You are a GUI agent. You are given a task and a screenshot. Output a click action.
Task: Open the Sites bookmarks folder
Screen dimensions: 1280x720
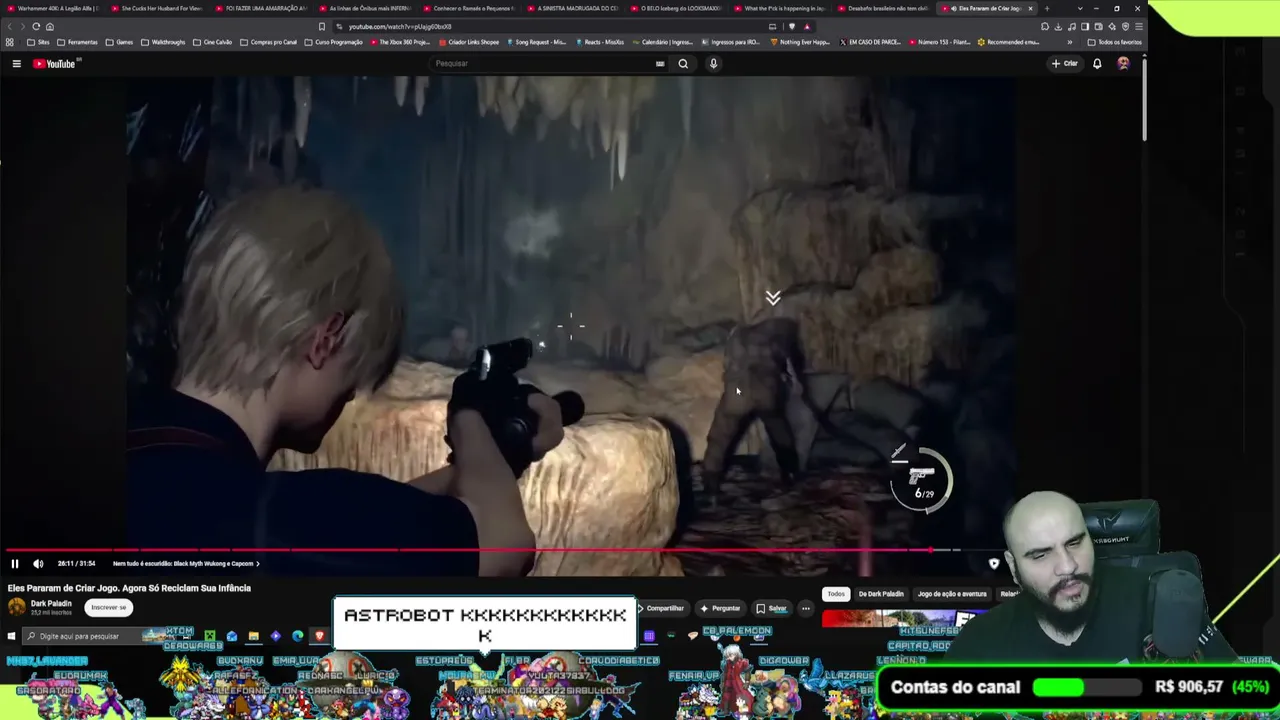tap(38, 42)
